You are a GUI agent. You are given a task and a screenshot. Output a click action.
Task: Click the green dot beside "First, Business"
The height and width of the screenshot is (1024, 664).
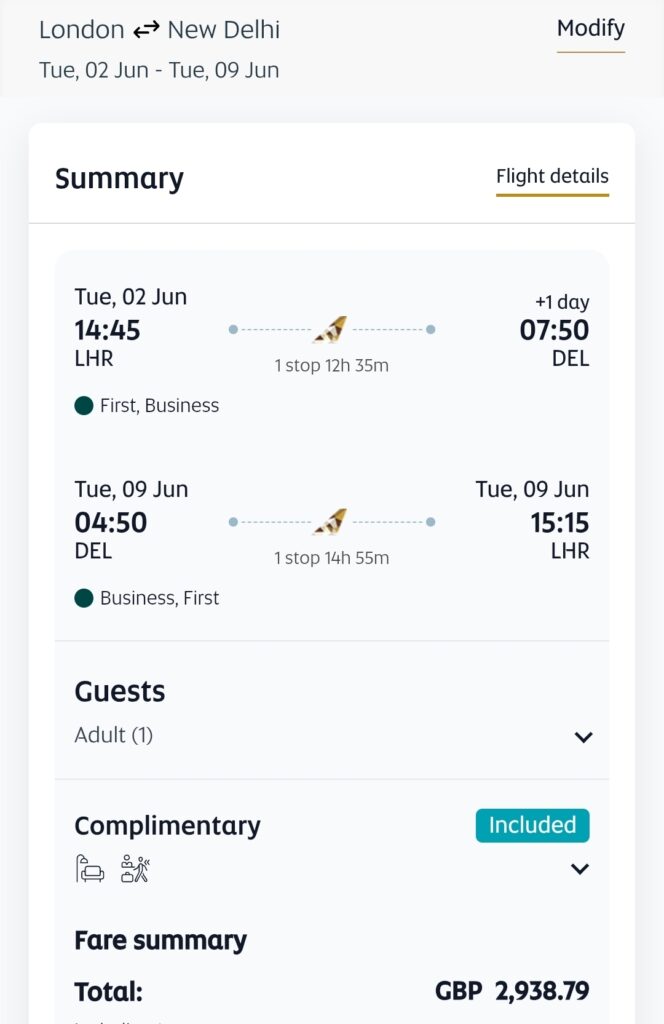(84, 406)
